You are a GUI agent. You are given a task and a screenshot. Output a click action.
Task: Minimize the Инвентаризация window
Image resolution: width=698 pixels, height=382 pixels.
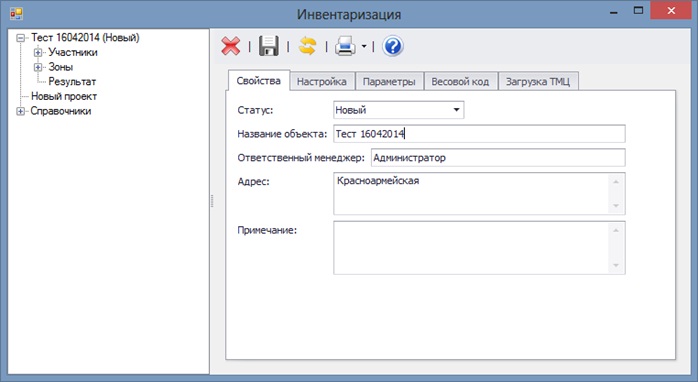pyautogui.click(x=614, y=12)
